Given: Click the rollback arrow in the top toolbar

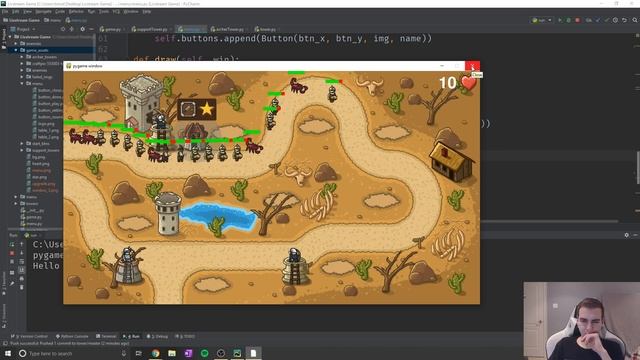Looking at the screenshot, I should tap(624, 20).
